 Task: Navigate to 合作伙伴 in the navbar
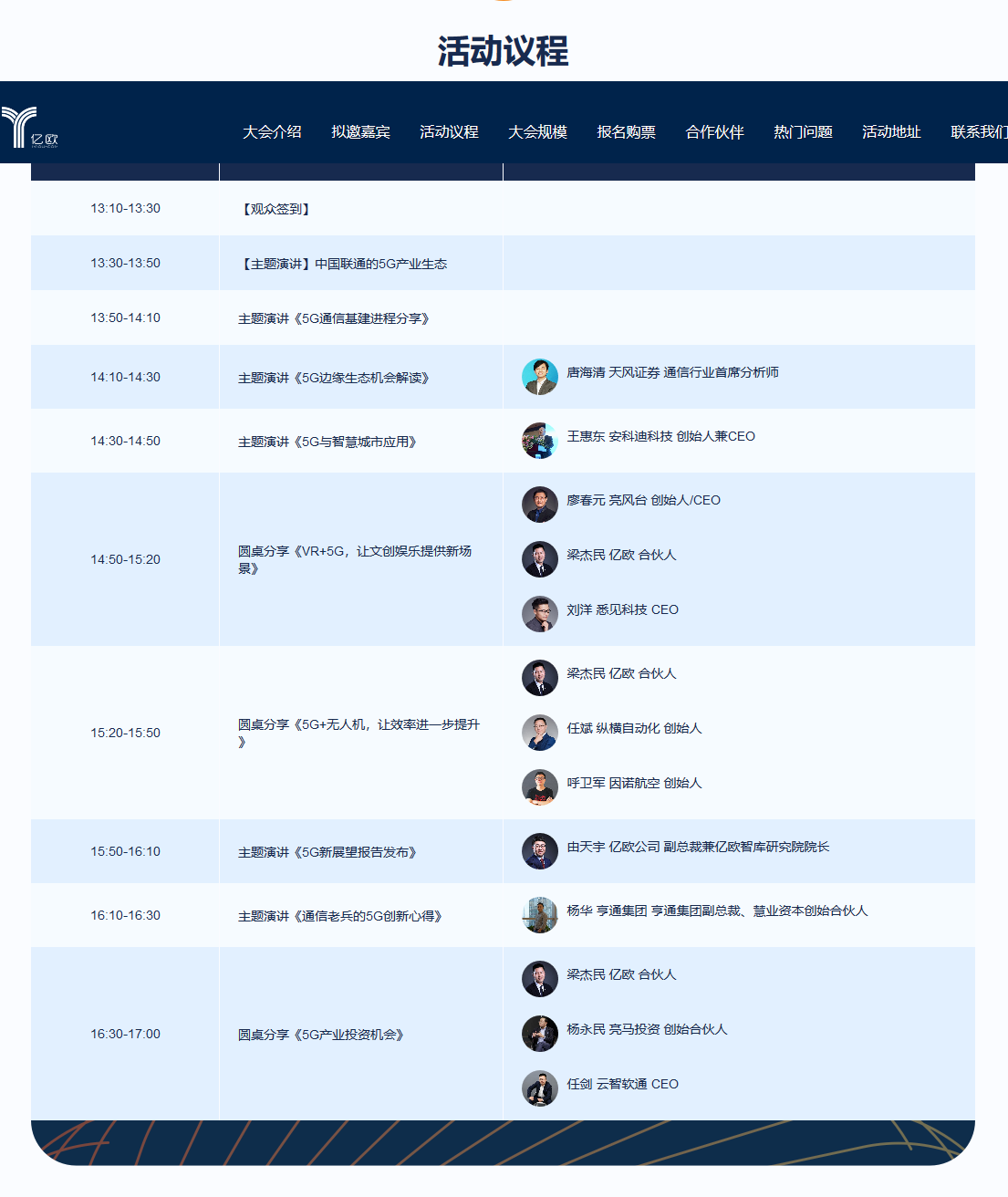[714, 132]
